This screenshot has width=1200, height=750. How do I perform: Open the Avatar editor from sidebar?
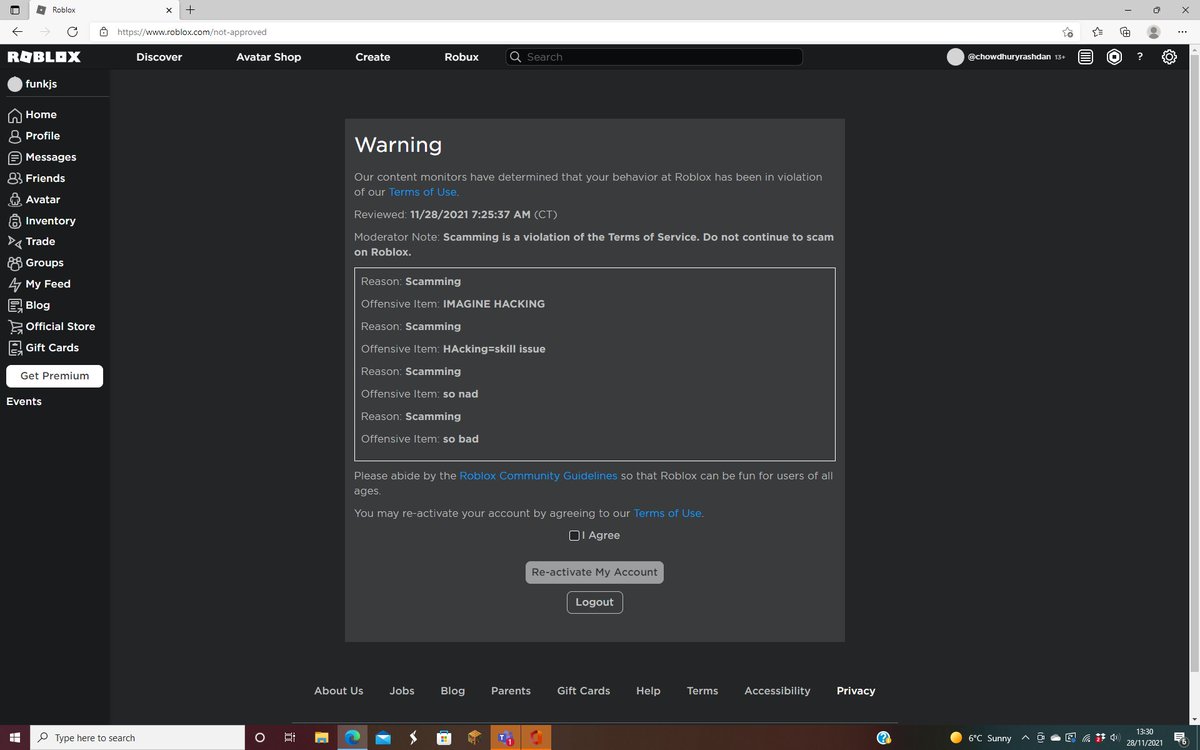click(x=34, y=199)
